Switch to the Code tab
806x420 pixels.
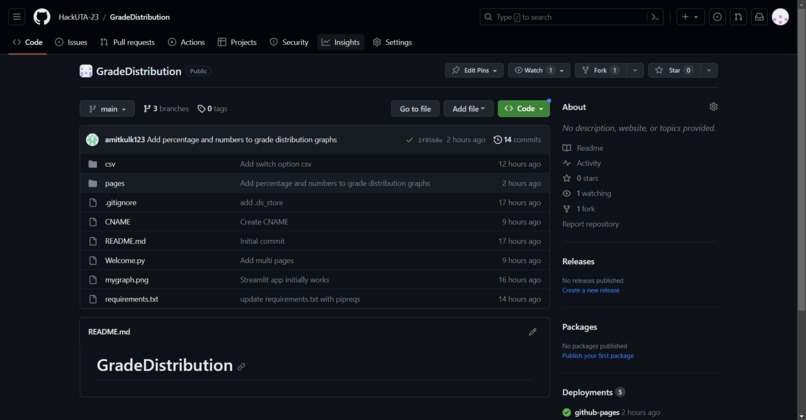pyautogui.click(x=28, y=42)
